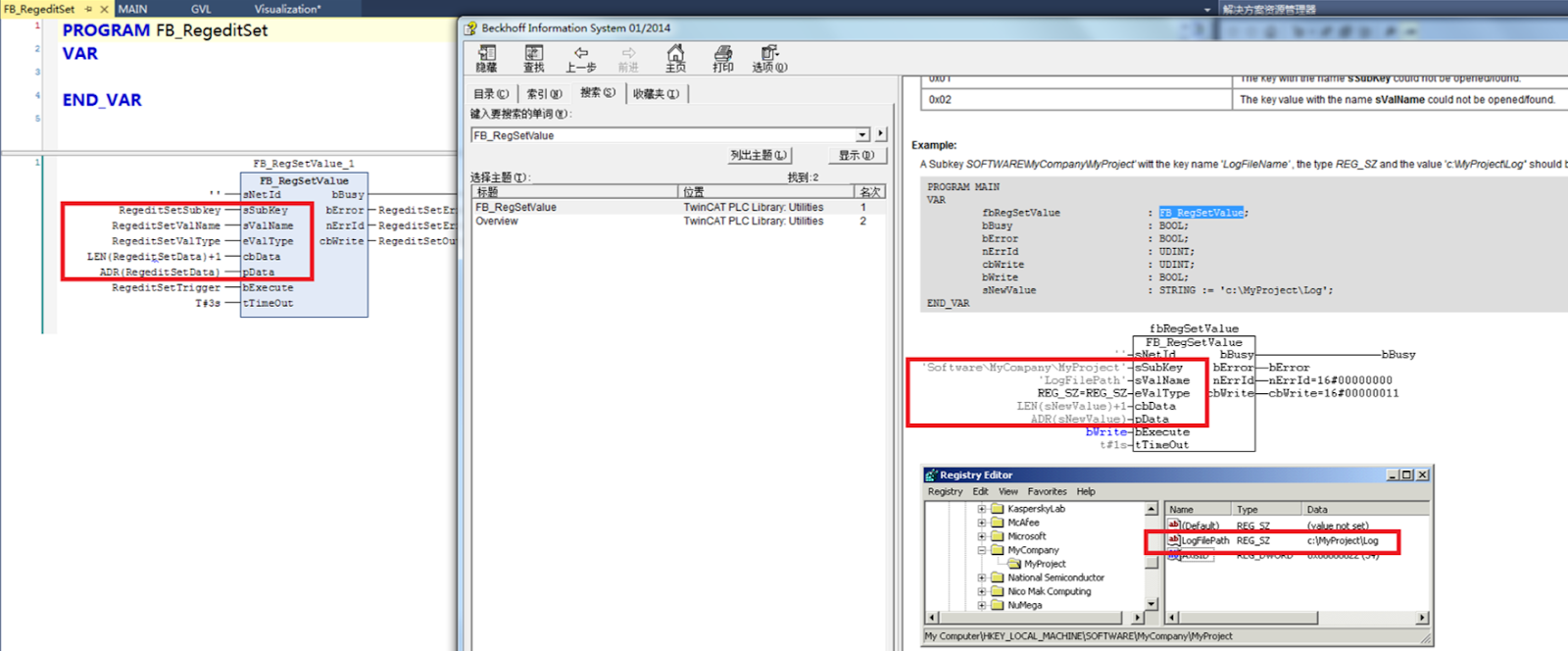This screenshot has height=651, width=1568.
Task: Open the 选项 (Options) toolbar icon
Action: pos(770,53)
